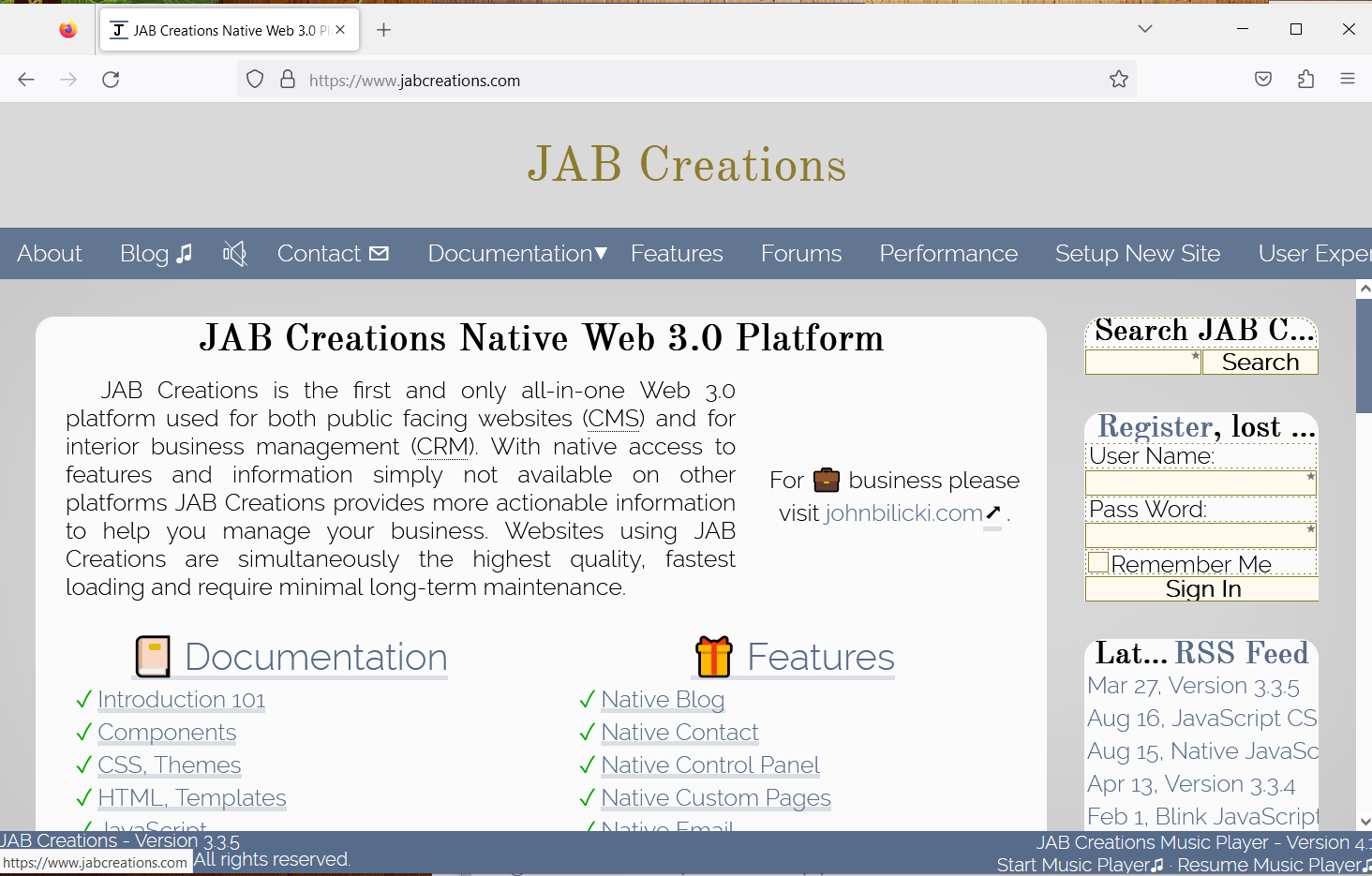Viewport: 1372px width, 876px height.
Task: Click the Documentation book icon
Action: pyautogui.click(x=153, y=657)
